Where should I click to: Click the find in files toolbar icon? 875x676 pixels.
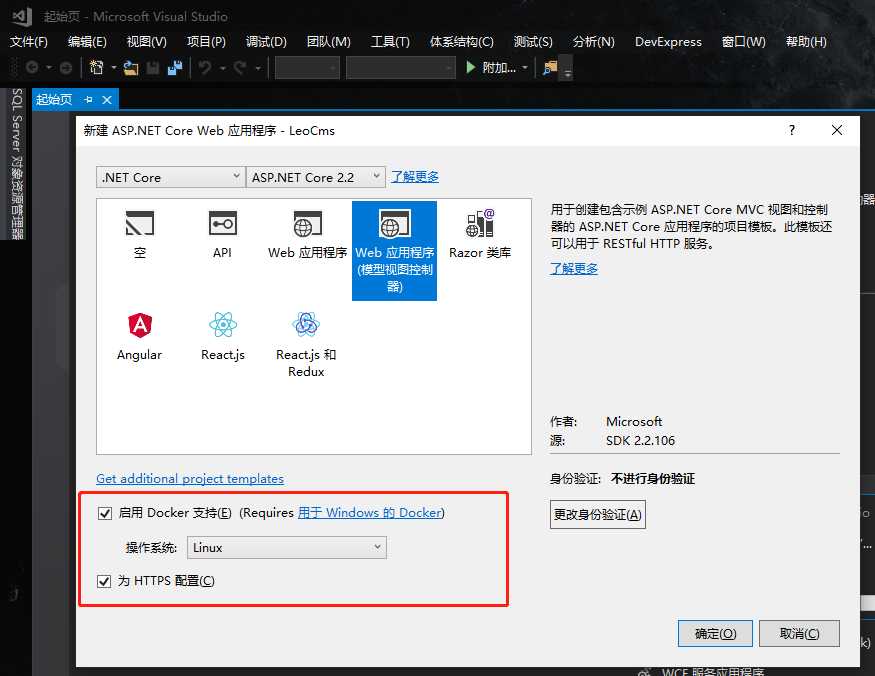(x=550, y=68)
